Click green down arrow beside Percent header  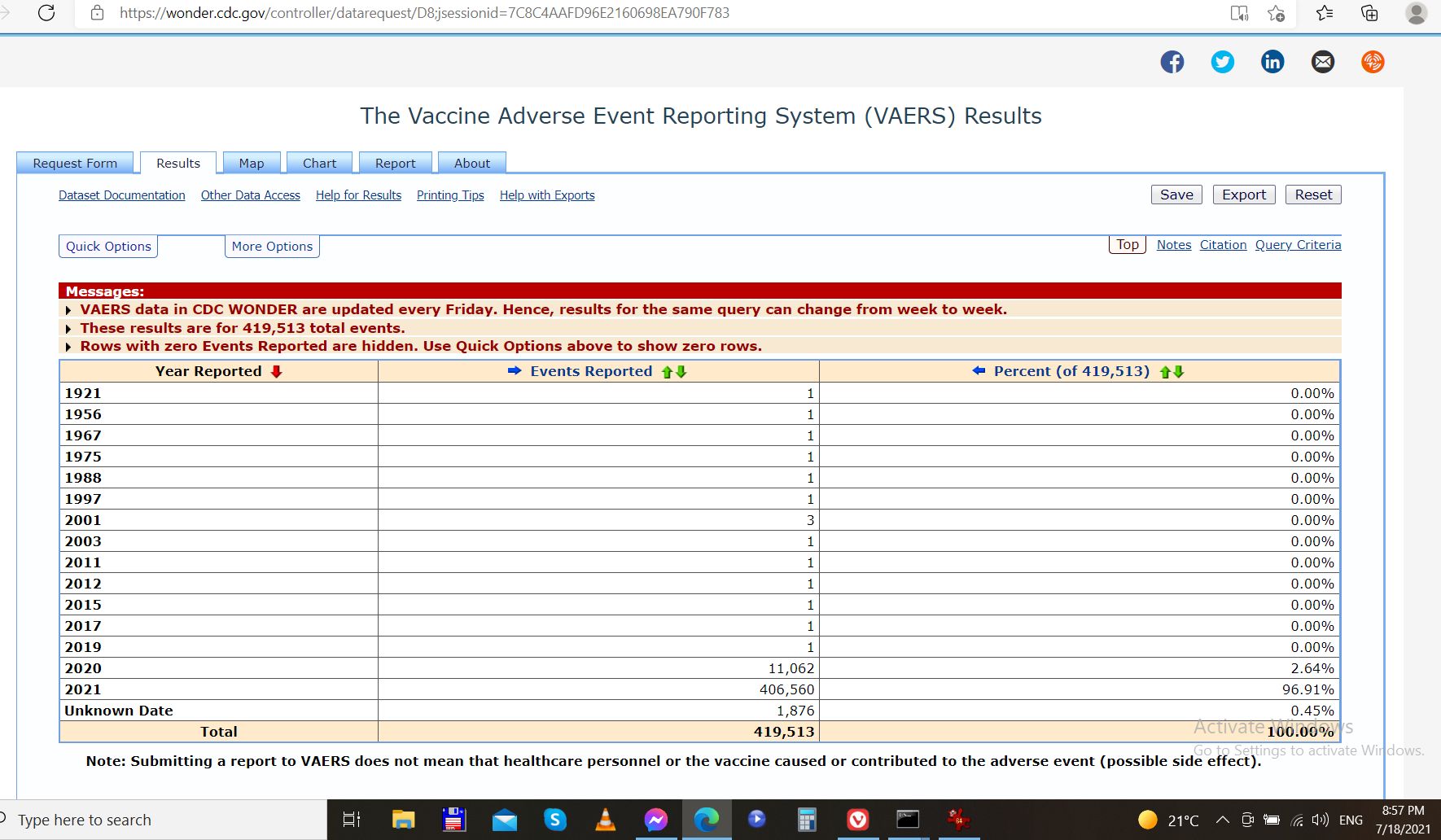(1179, 372)
